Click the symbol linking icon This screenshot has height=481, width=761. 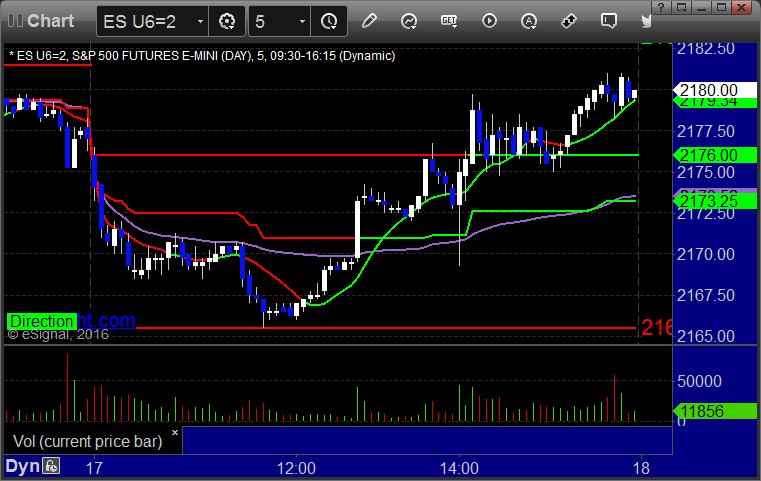569,21
